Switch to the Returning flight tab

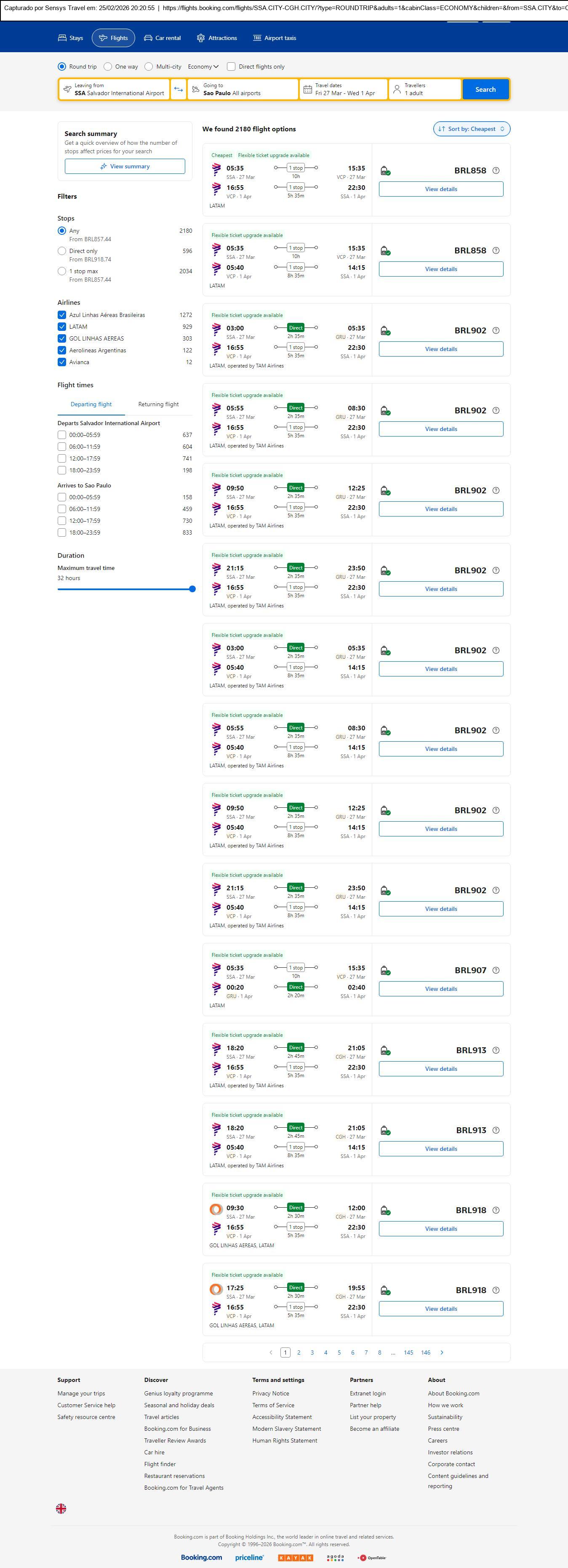[x=158, y=404]
